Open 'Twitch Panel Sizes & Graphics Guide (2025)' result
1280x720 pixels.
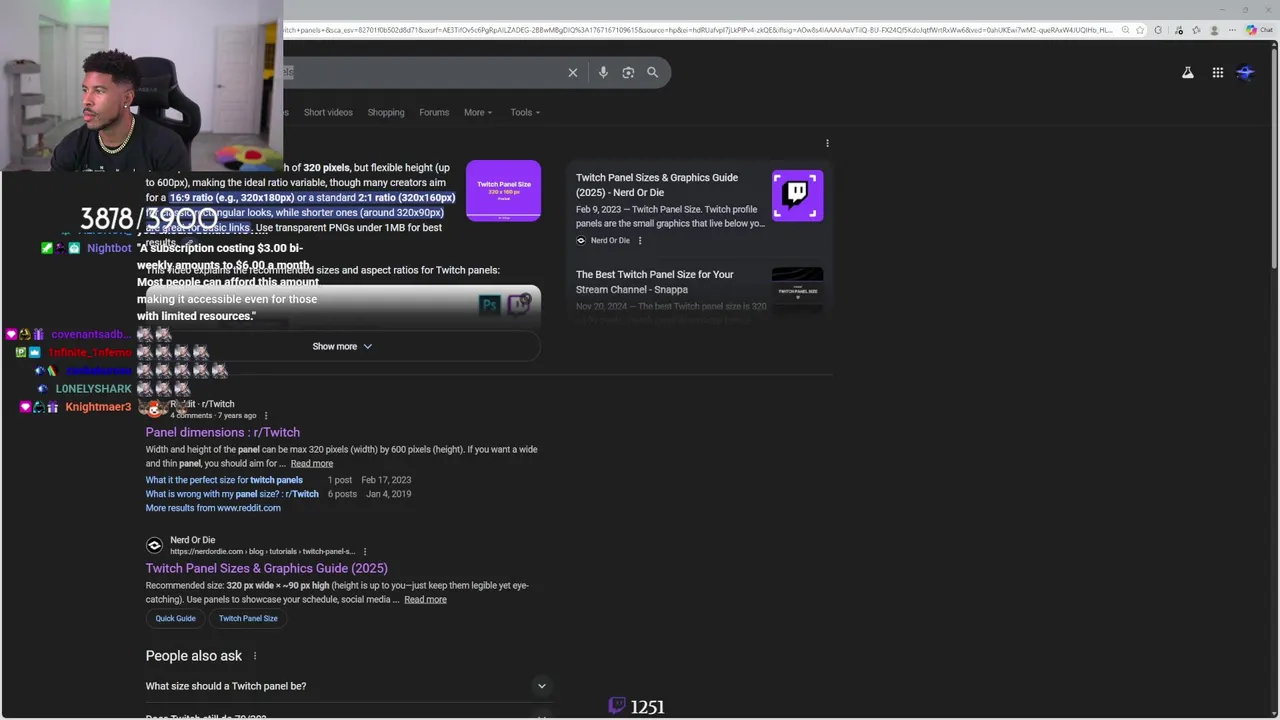coord(267,568)
